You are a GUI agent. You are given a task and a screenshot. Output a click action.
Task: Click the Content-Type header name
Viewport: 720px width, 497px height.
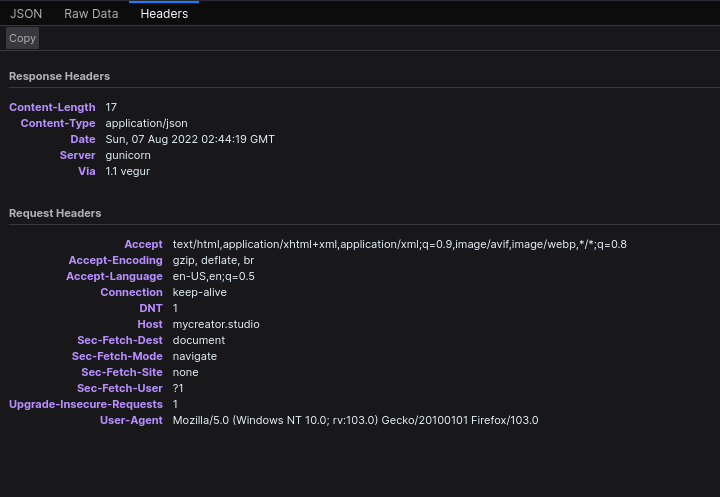58,123
